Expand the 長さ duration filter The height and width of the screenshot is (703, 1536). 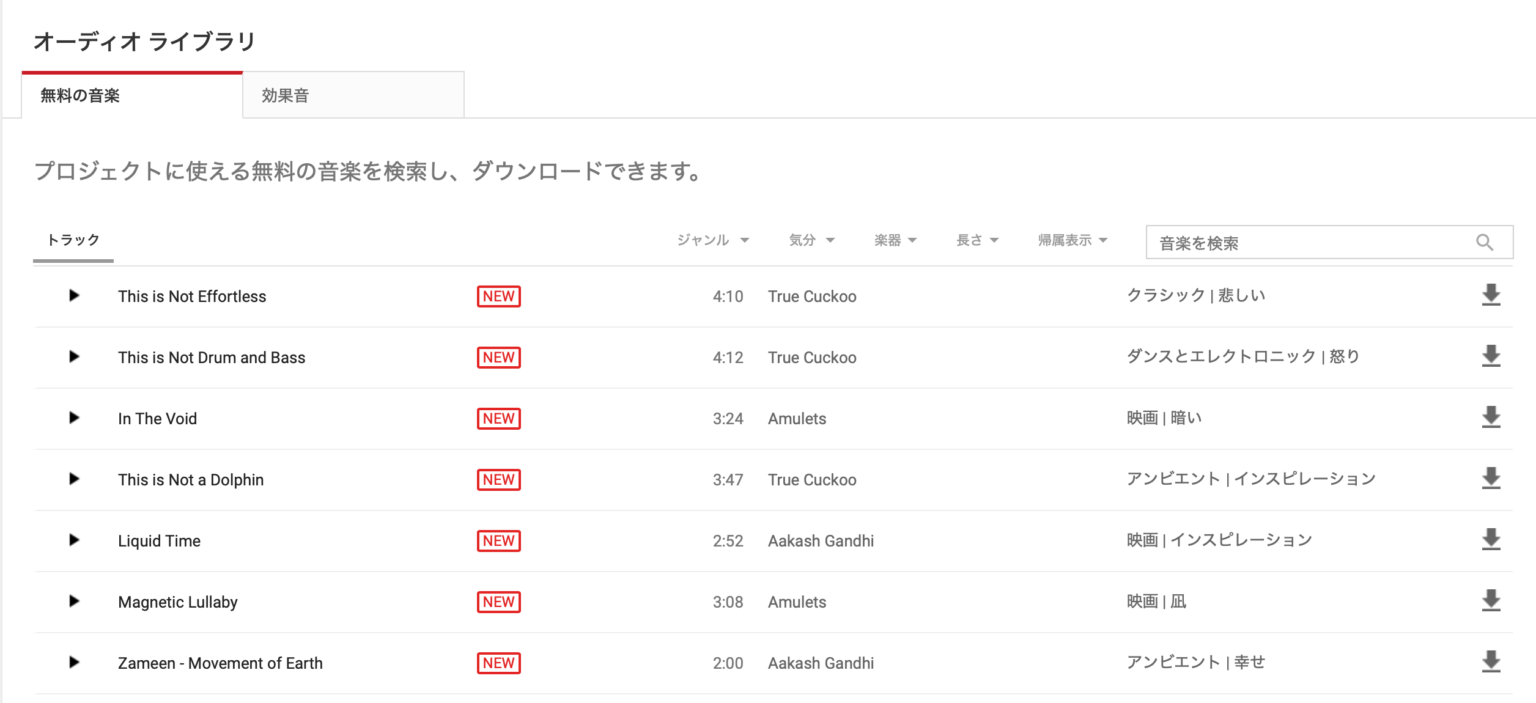[977, 240]
